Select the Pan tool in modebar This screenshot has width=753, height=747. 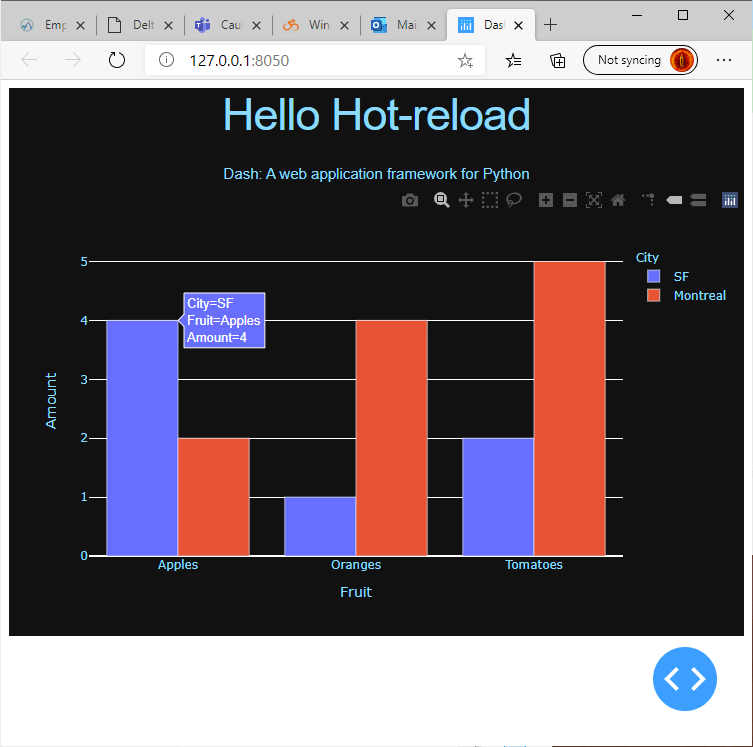465,200
